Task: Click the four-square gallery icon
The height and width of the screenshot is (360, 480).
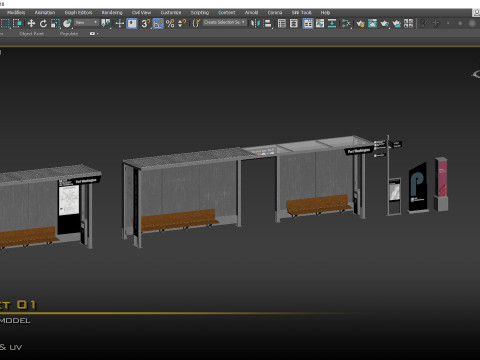Action: tap(408, 23)
